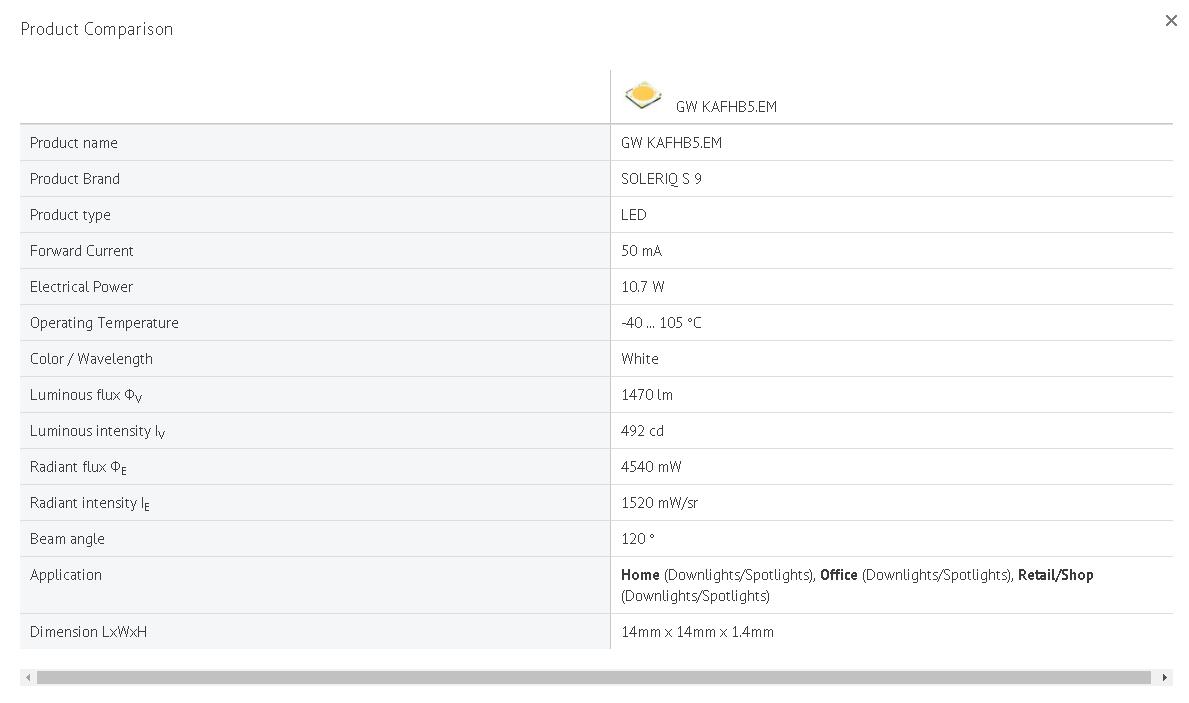Image resolution: width=1189 pixels, height=703 pixels.
Task: Click the horizontal scrollbar thumb
Action: tap(594, 677)
